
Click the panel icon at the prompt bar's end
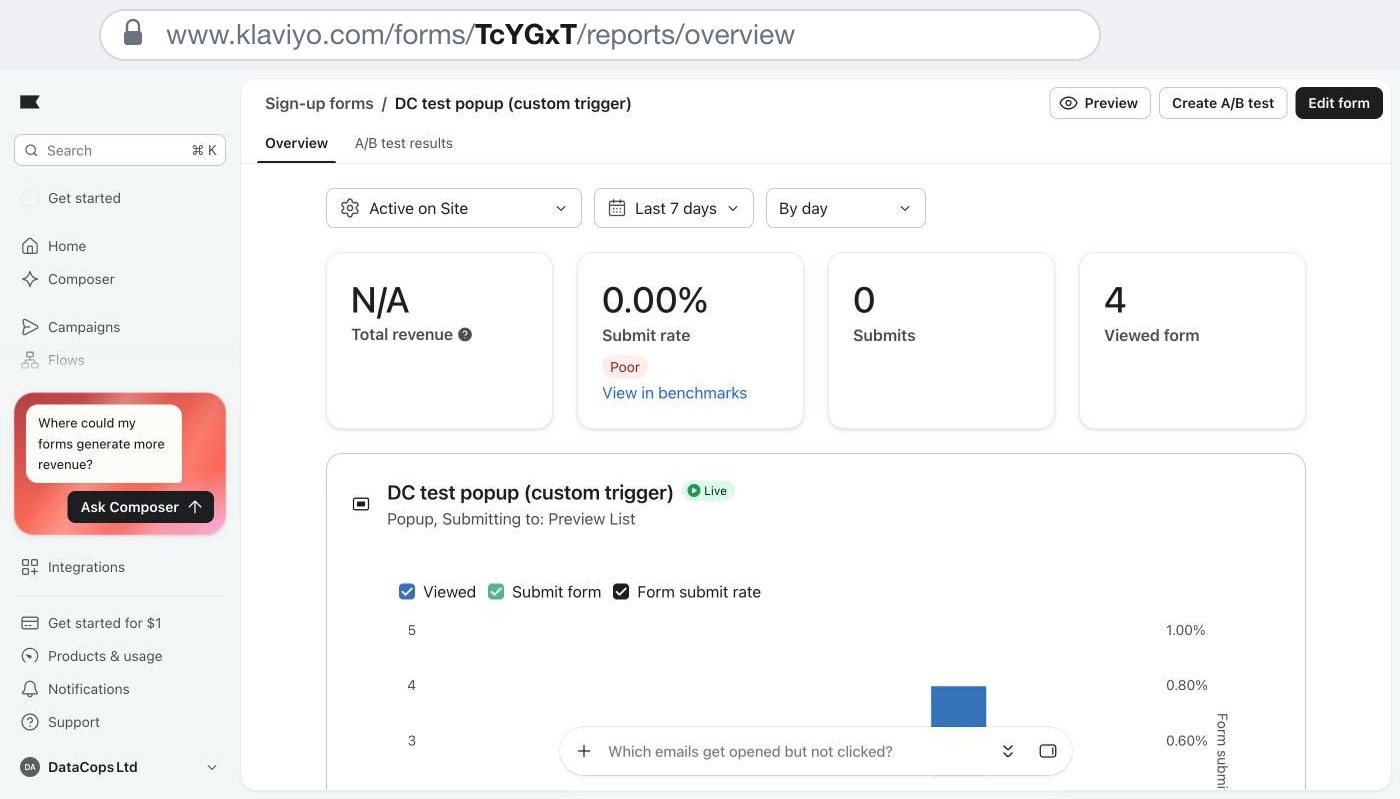(1048, 751)
